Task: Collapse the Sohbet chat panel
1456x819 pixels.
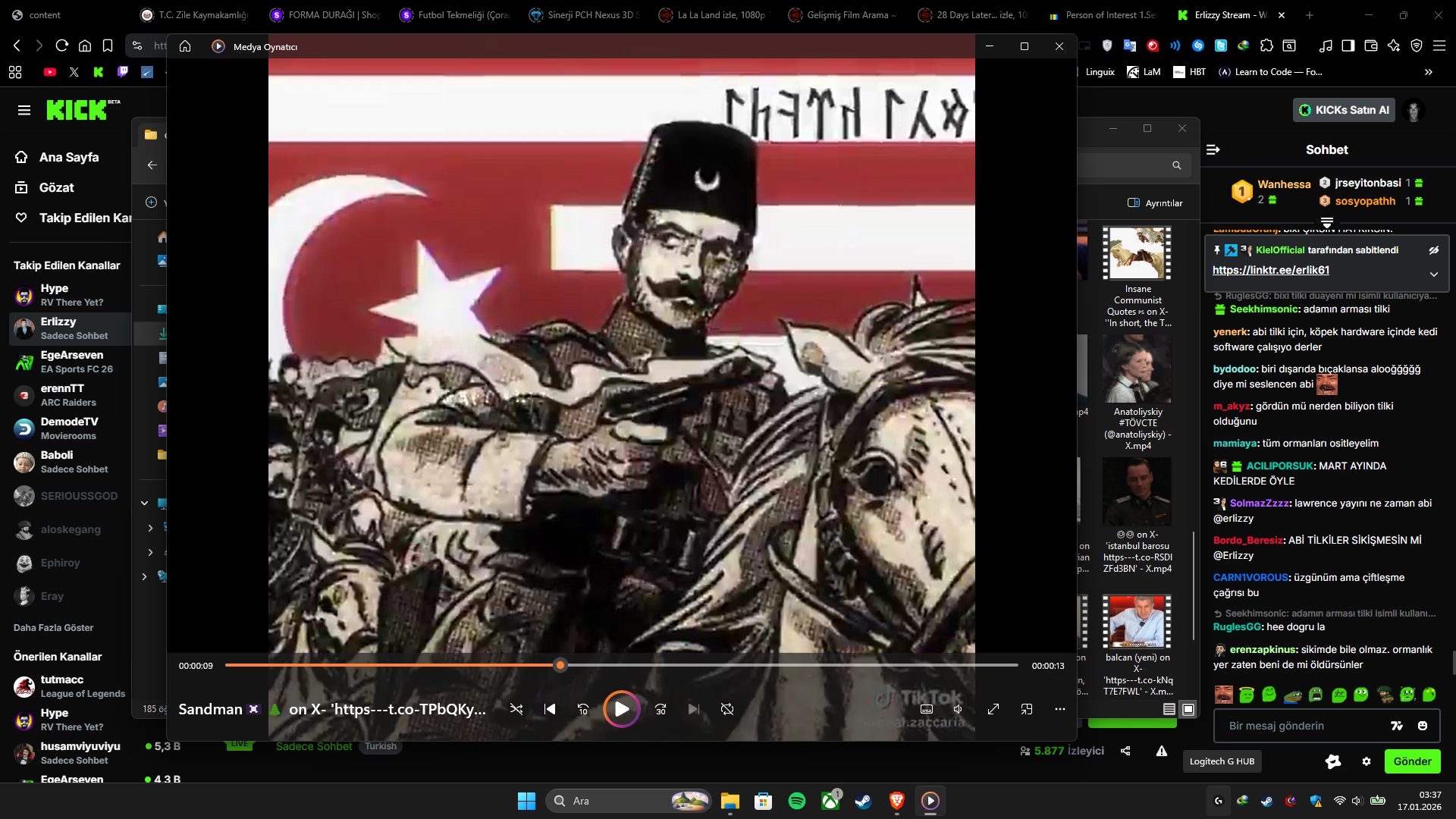Action: [x=1213, y=149]
